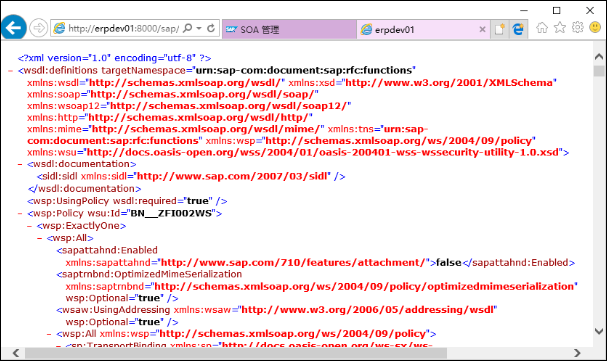Click the horizontal scrollbar left arrow
The image size is (607, 362).
16,353
